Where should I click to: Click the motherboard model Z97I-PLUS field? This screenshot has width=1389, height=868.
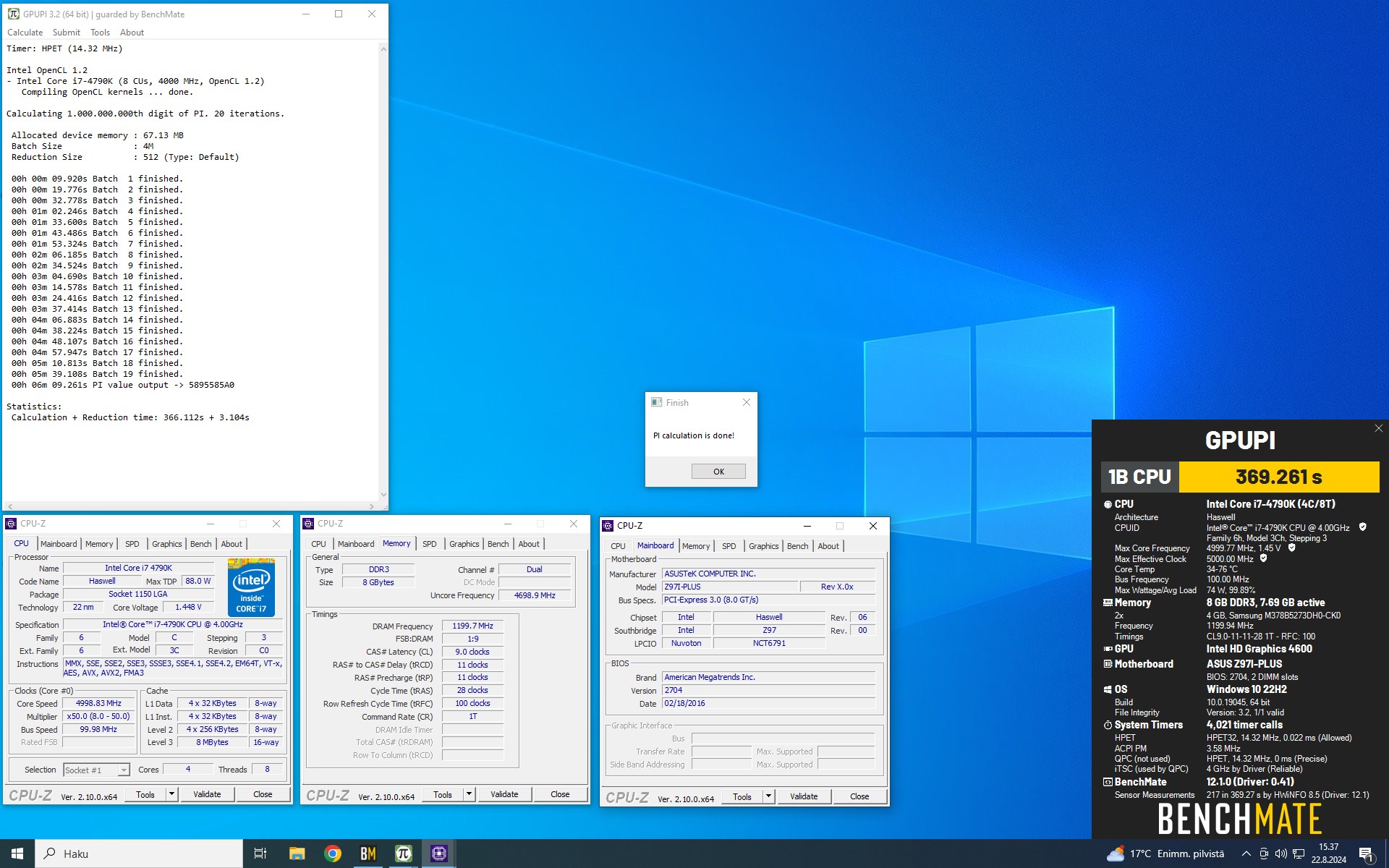pos(729,587)
